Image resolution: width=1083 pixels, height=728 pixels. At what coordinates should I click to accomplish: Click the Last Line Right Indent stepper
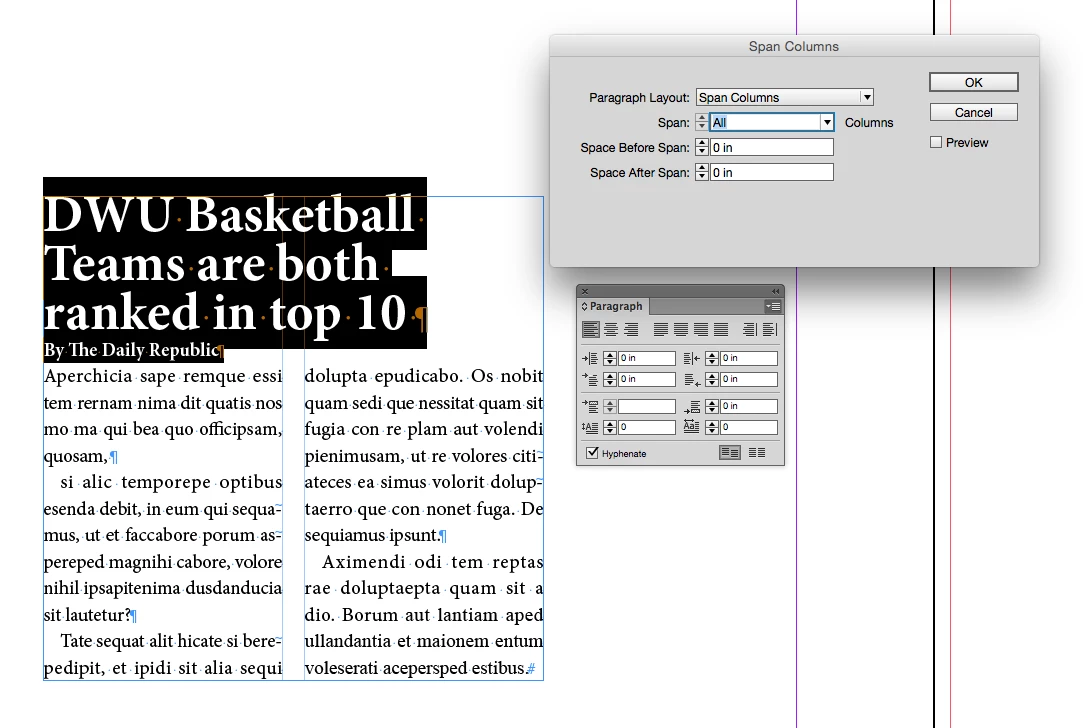pyautogui.click(x=712, y=379)
